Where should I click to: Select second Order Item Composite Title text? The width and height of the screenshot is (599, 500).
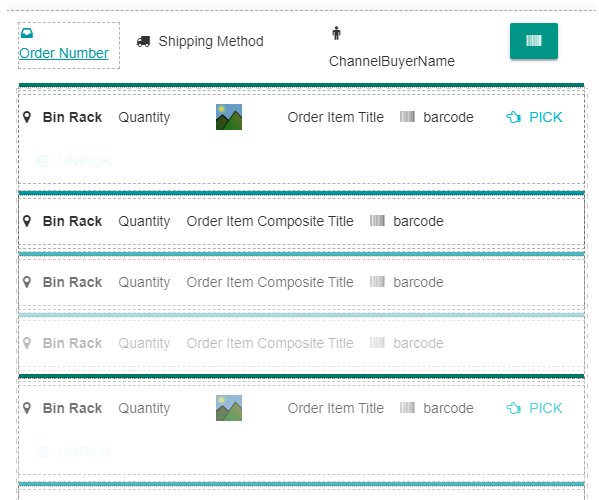[x=270, y=282]
